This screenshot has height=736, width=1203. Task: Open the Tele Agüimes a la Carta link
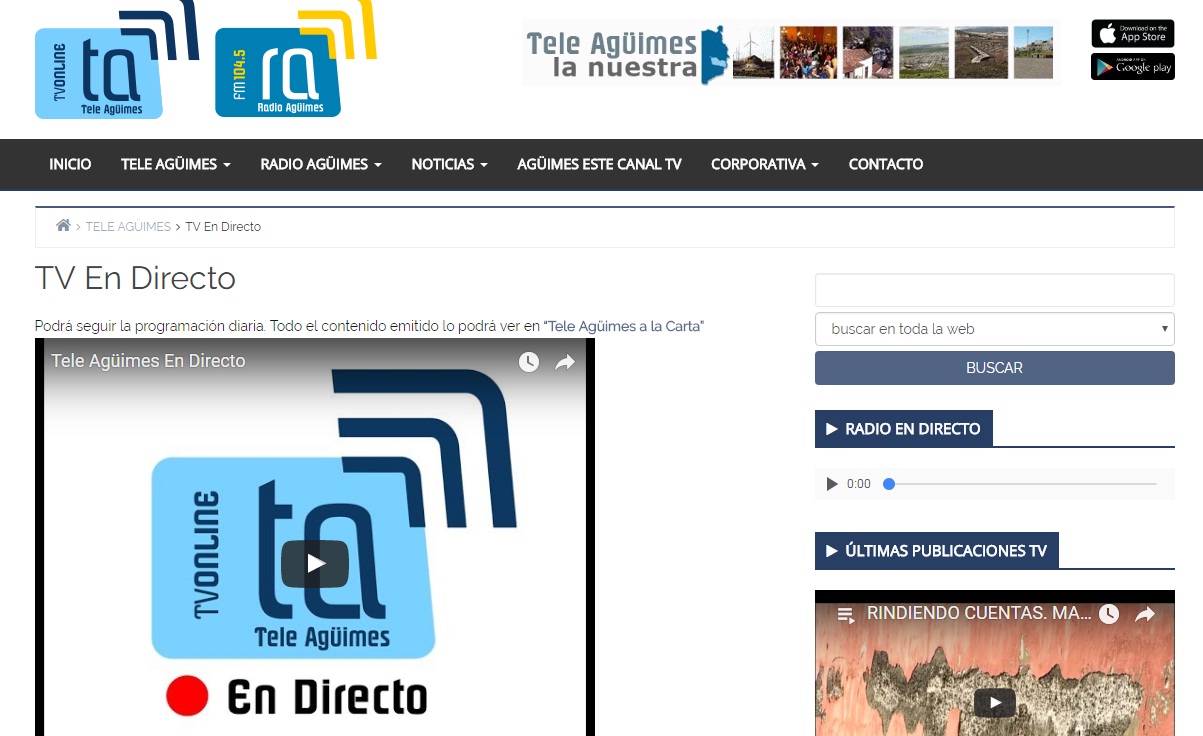[624, 326]
